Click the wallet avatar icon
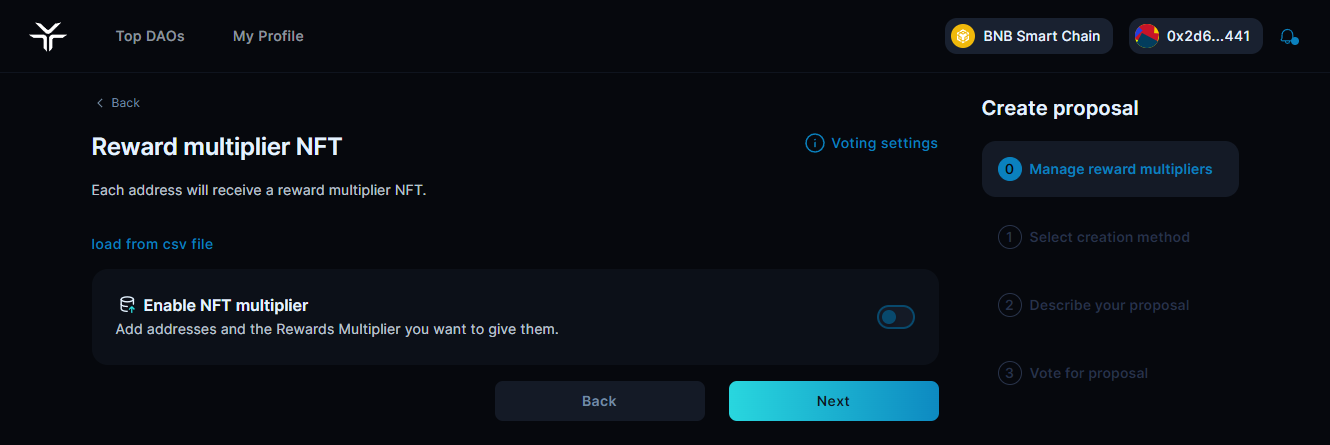The width and height of the screenshot is (1330, 445). (1146, 36)
